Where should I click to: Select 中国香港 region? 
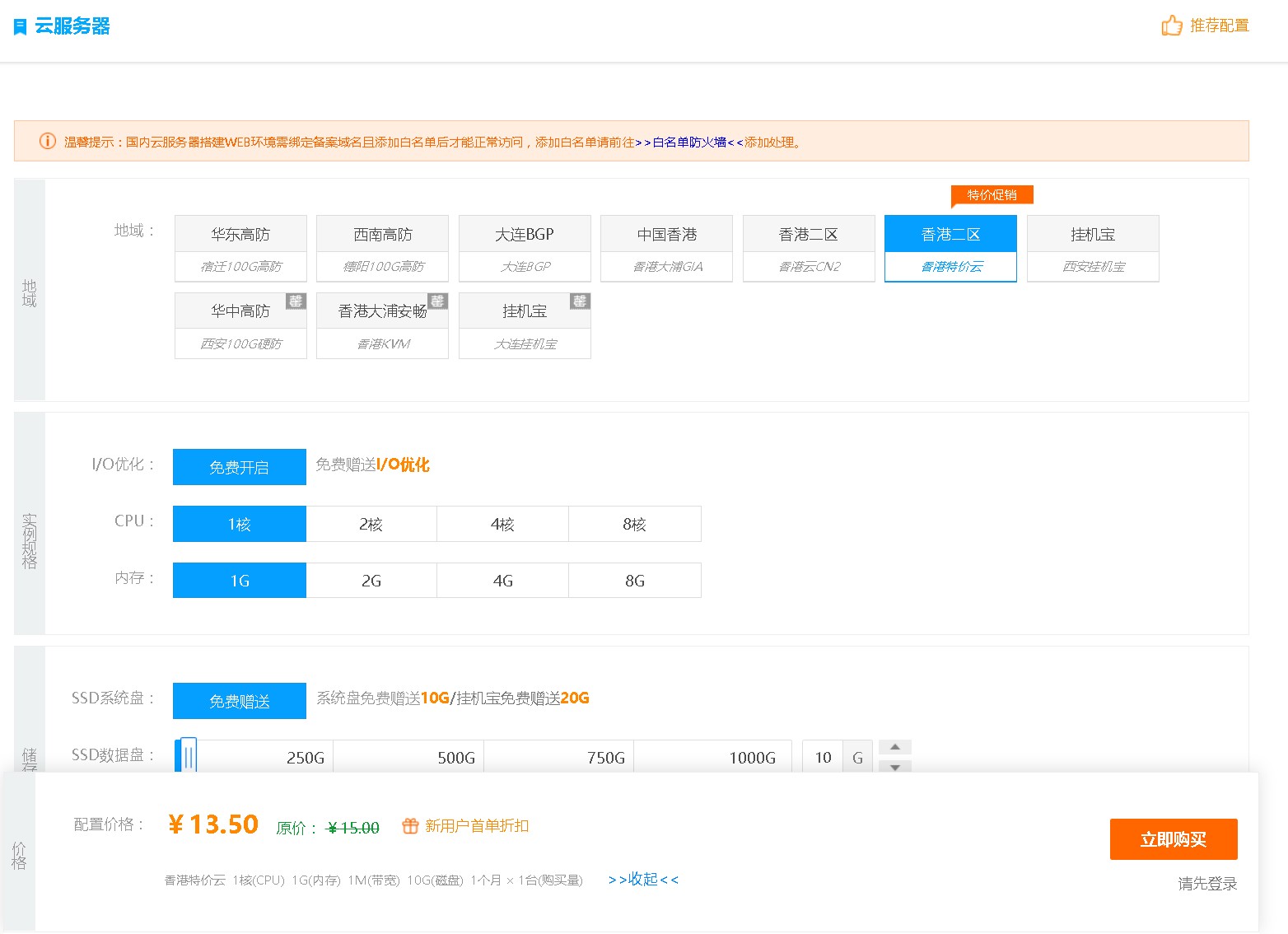(x=667, y=249)
